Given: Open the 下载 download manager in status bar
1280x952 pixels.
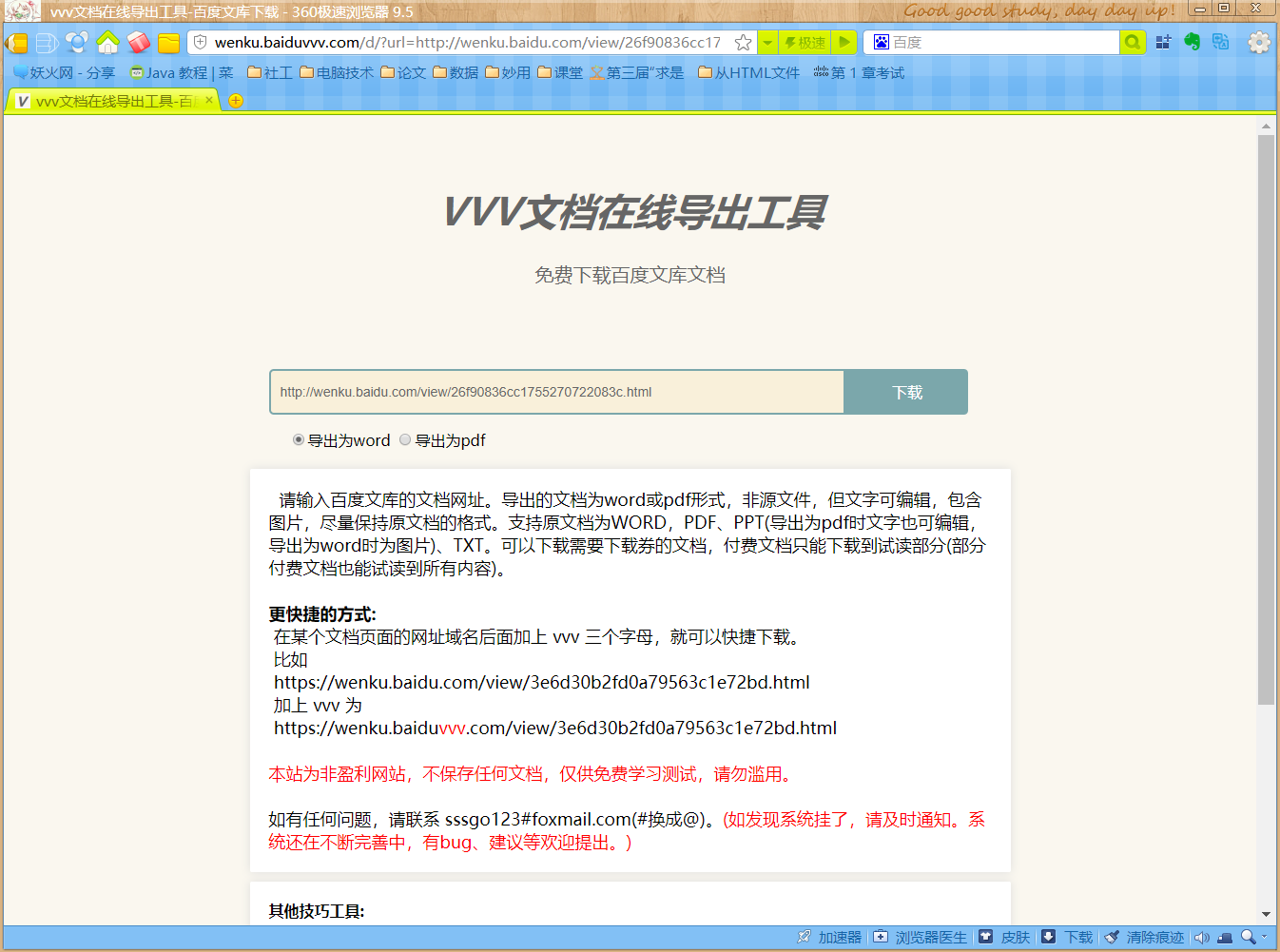Looking at the screenshot, I should pos(1067,938).
